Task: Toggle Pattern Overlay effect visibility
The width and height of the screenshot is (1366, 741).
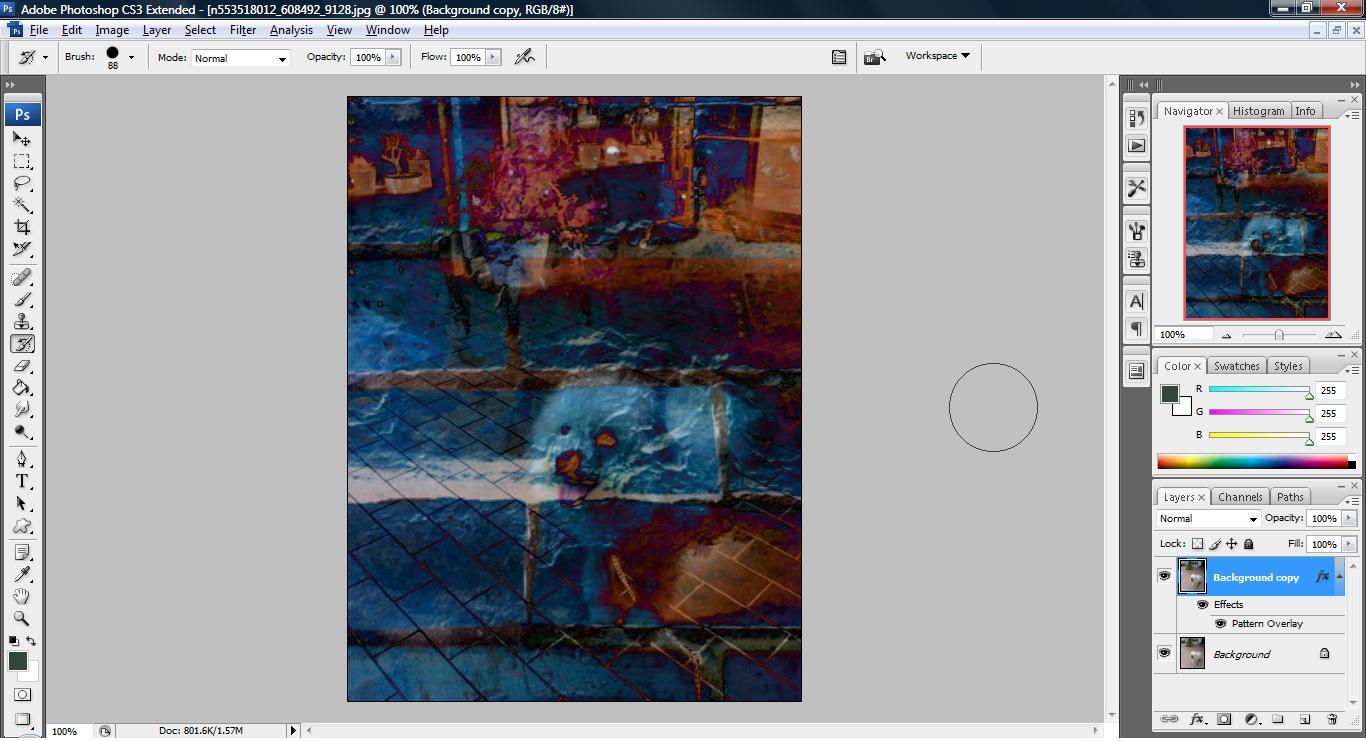Action: tap(1220, 623)
